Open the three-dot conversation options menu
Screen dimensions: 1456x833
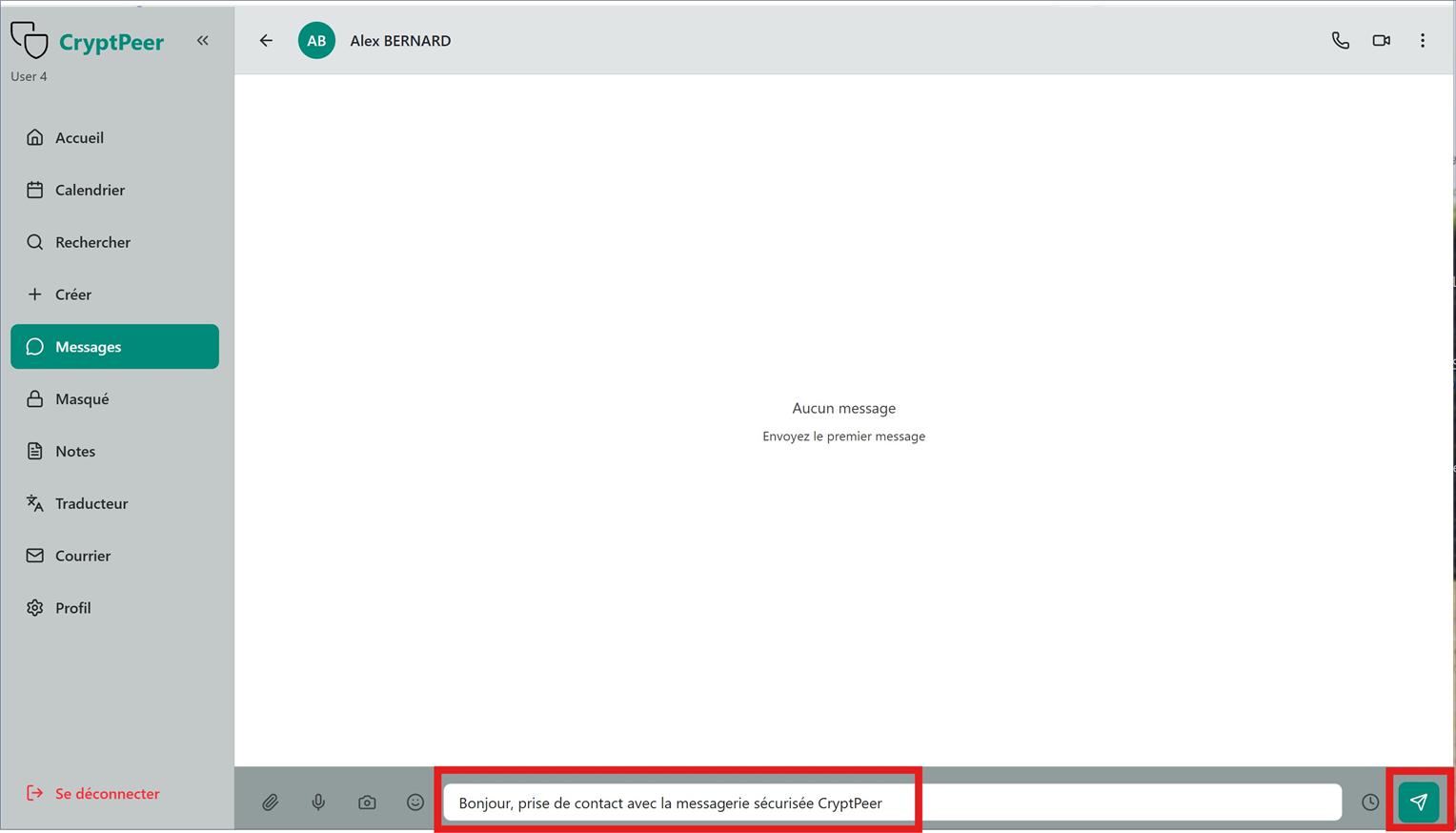[x=1422, y=41]
